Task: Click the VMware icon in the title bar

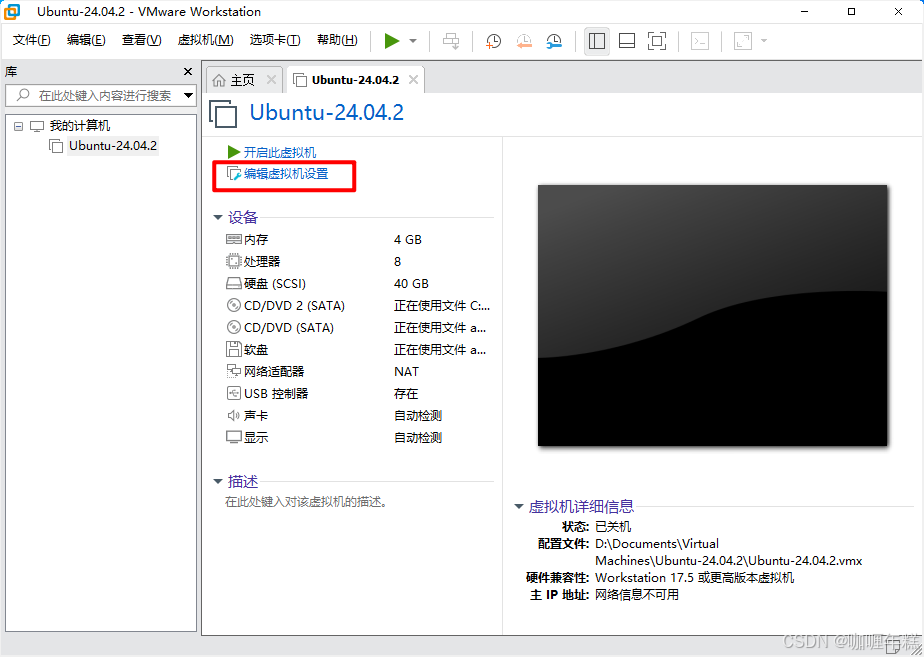Action: (12, 11)
